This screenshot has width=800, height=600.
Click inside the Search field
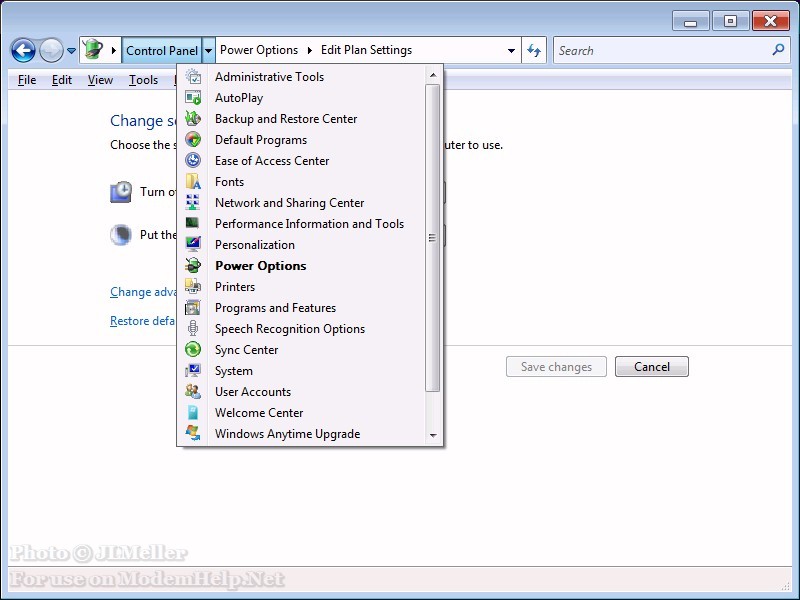tap(660, 50)
